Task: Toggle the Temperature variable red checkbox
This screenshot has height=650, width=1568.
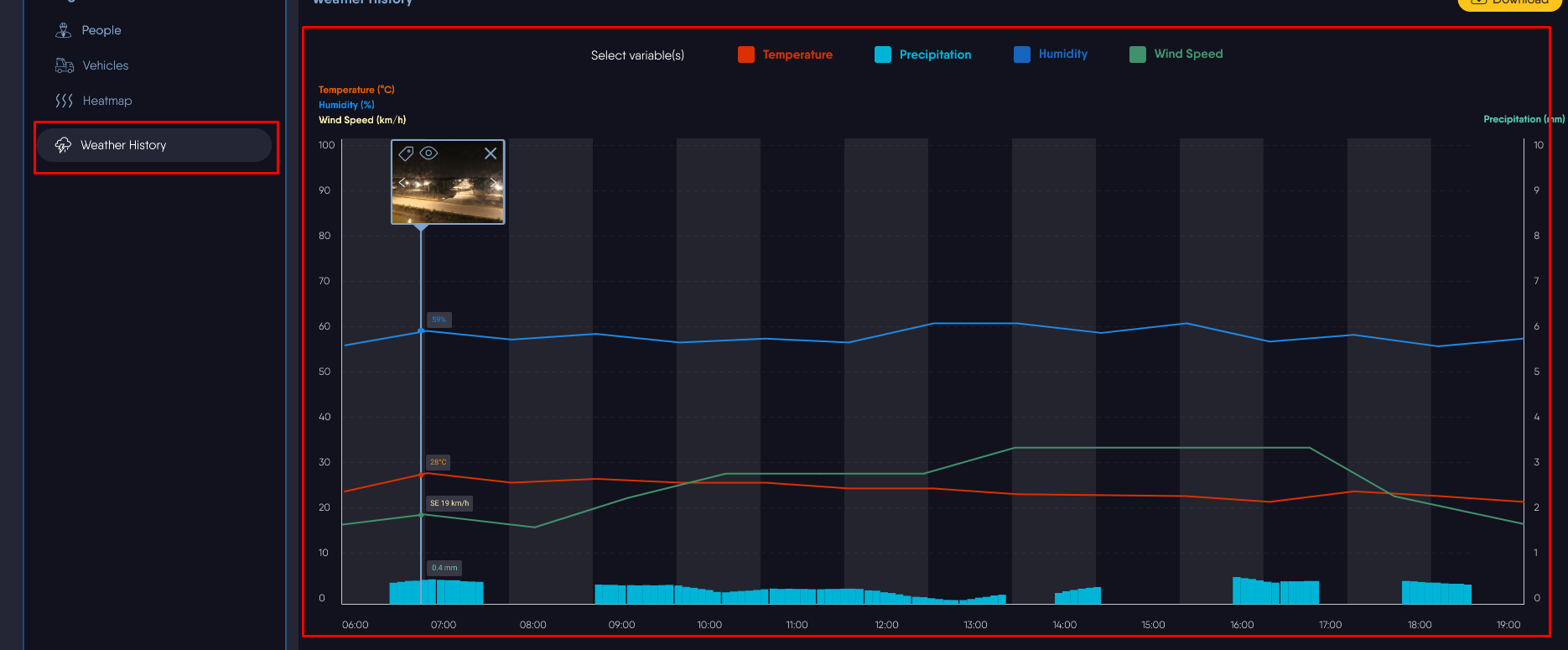Action: [x=746, y=55]
